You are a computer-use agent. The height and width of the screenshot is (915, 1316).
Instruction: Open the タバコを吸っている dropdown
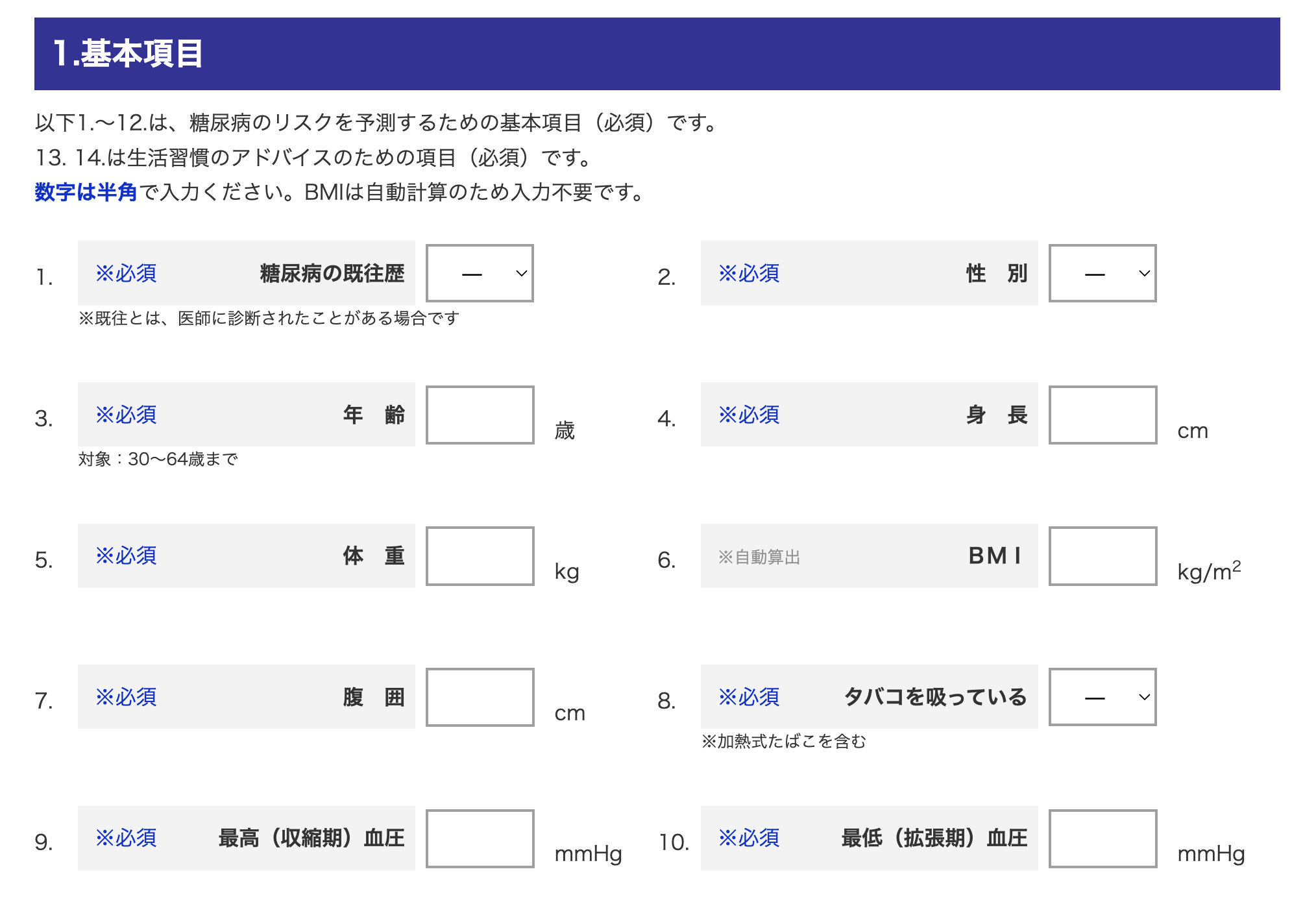[1103, 697]
